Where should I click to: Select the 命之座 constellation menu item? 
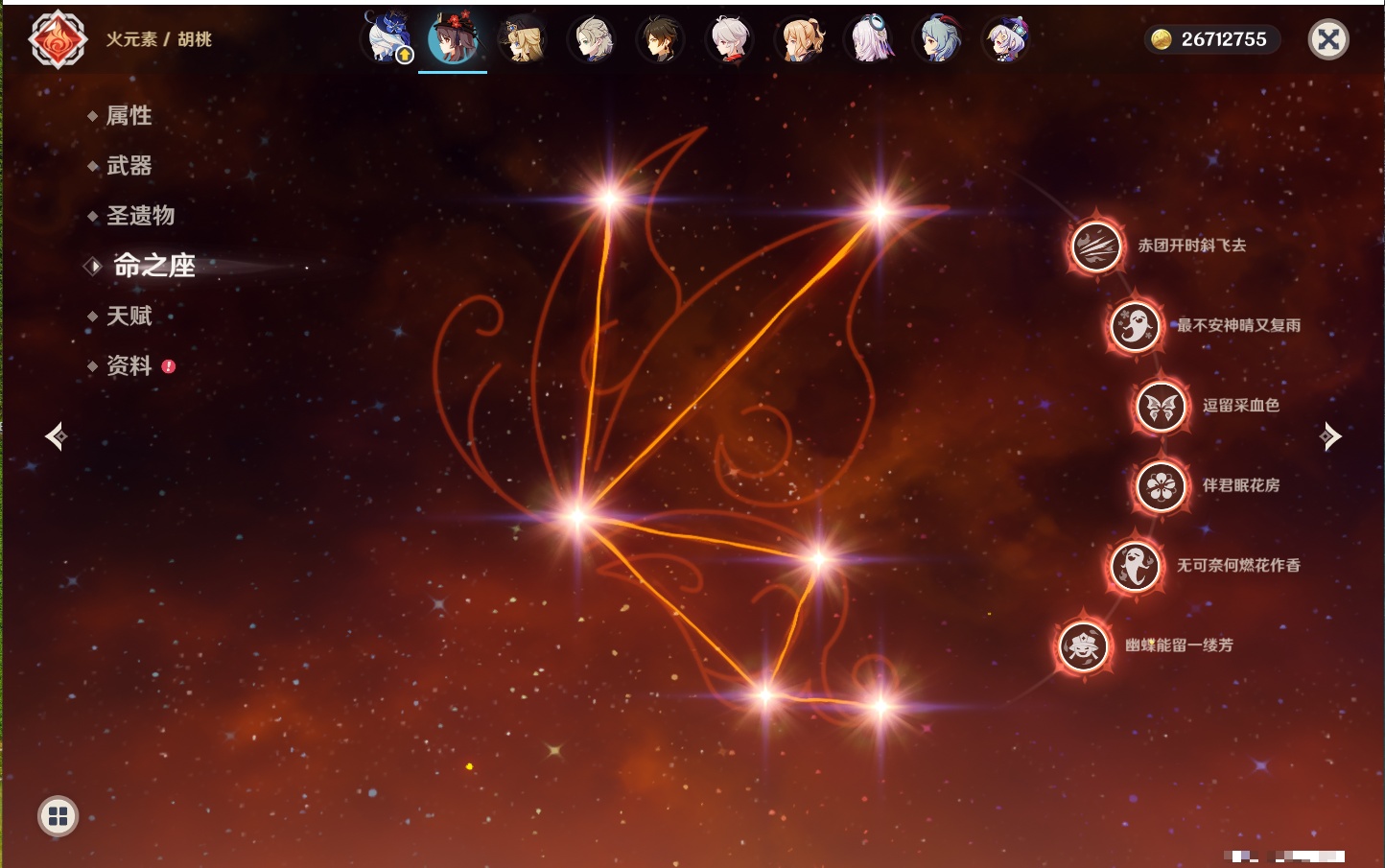coord(153,266)
